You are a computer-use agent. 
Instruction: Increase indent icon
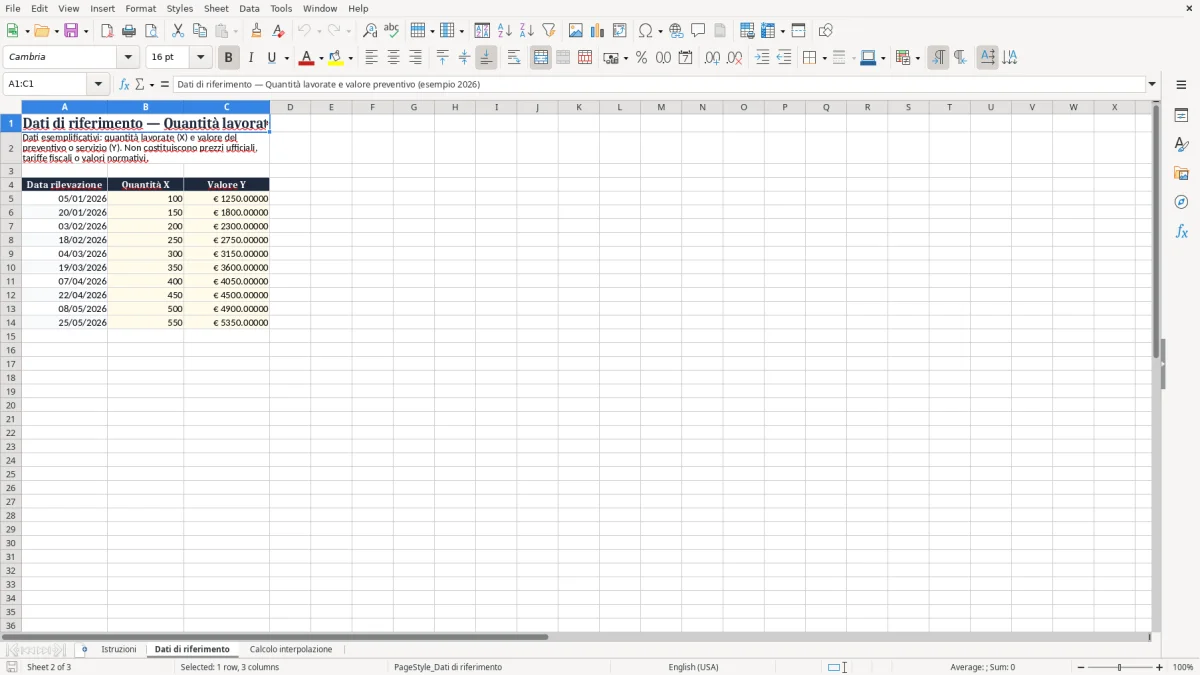(762, 58)
